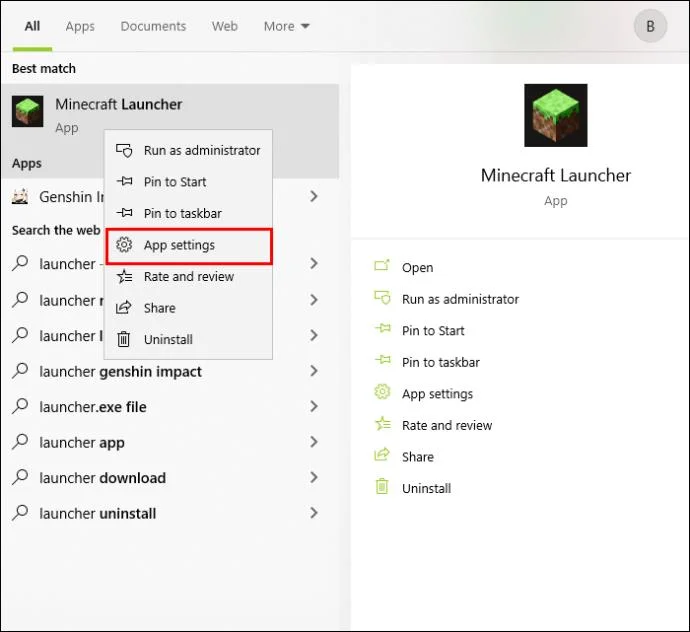Viewport: 690px width, 632px height.
Task: Click the trash icon next to Uninstall in context menu
Action: pos(124,339)
